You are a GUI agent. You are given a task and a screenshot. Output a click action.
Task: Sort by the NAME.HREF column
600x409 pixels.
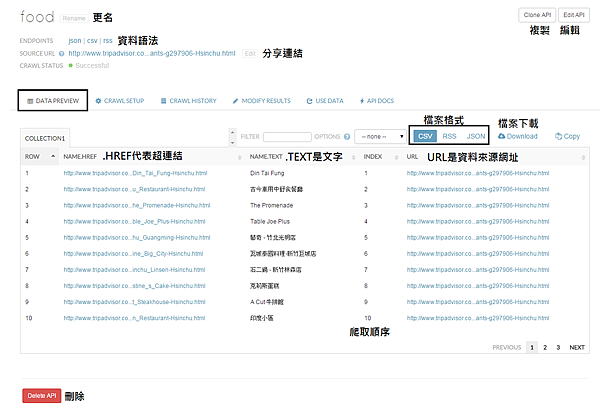coord(240,157)
